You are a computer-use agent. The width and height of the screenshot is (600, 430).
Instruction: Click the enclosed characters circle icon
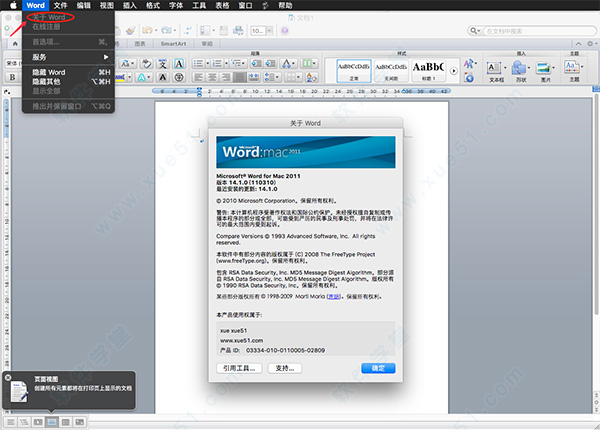coord(179,78)
